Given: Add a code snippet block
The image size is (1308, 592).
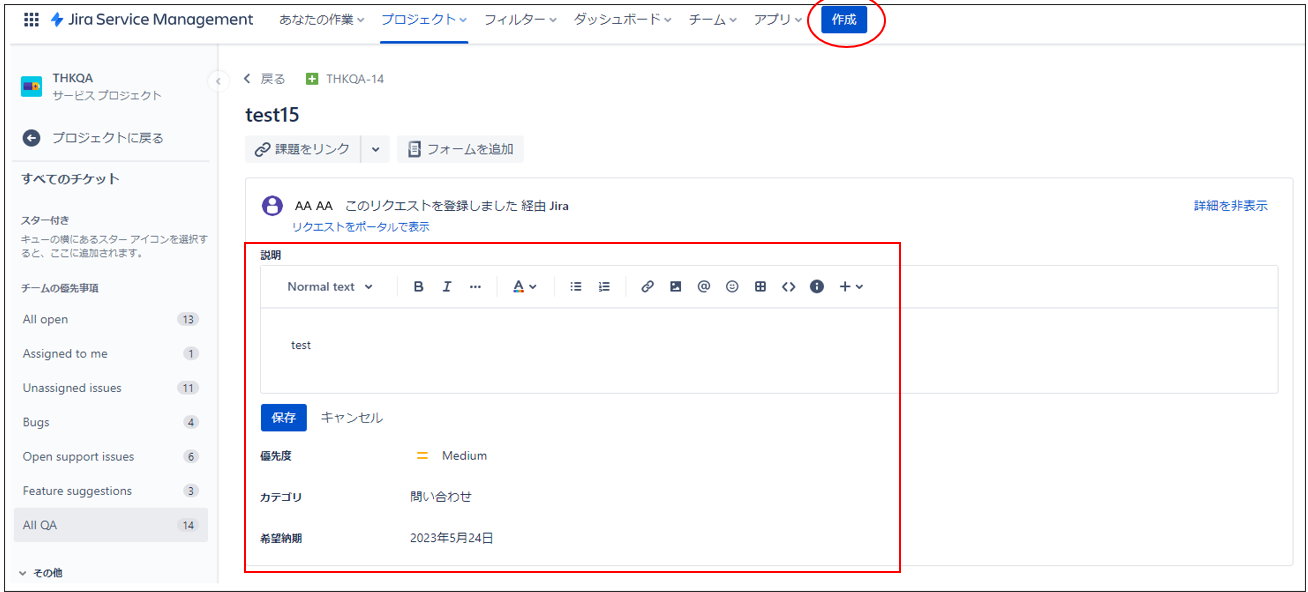Looking at the screenshot, I should click(x=789, y=287).
